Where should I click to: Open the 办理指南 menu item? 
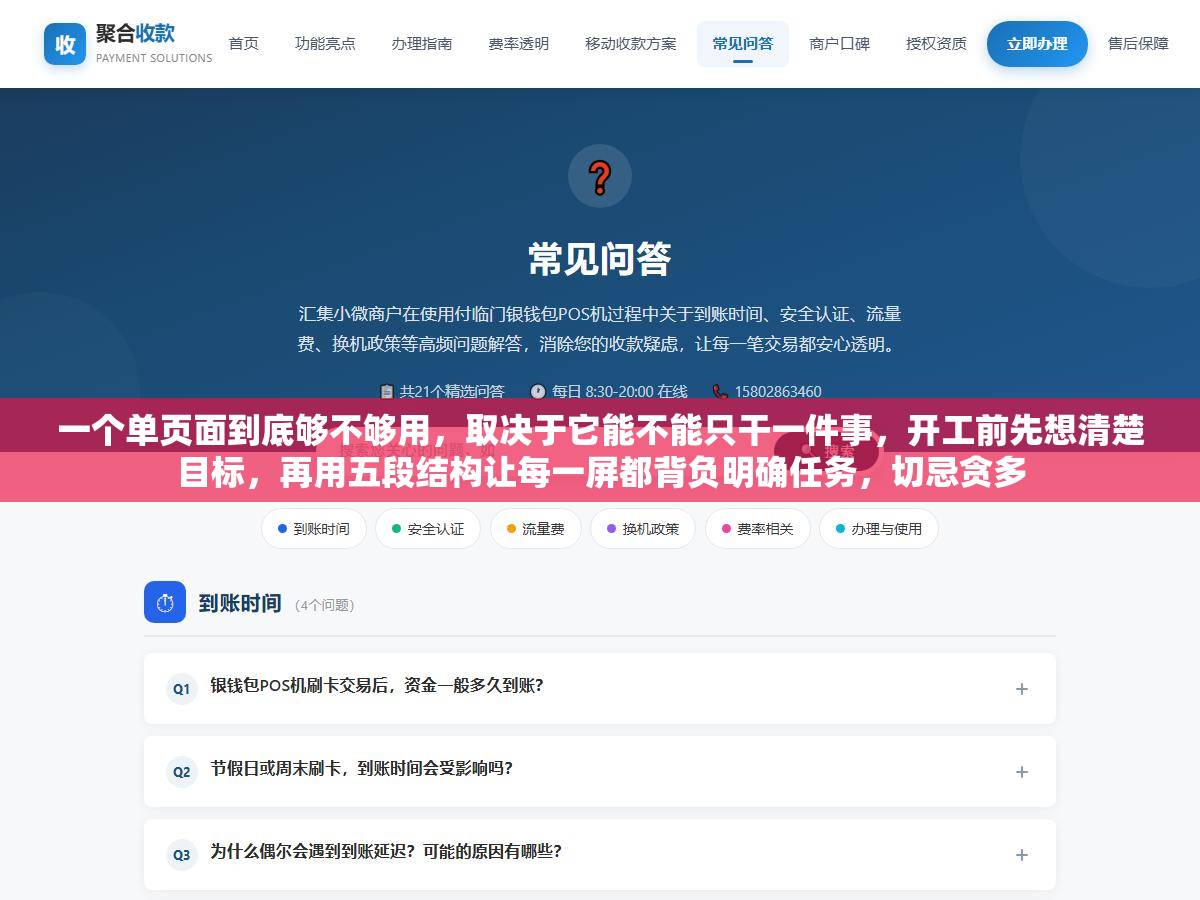(422, 44)
